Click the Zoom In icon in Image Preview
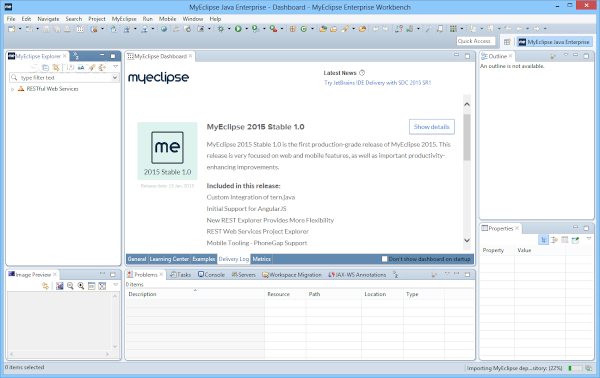The image size is (600, 378). [81, 285]
